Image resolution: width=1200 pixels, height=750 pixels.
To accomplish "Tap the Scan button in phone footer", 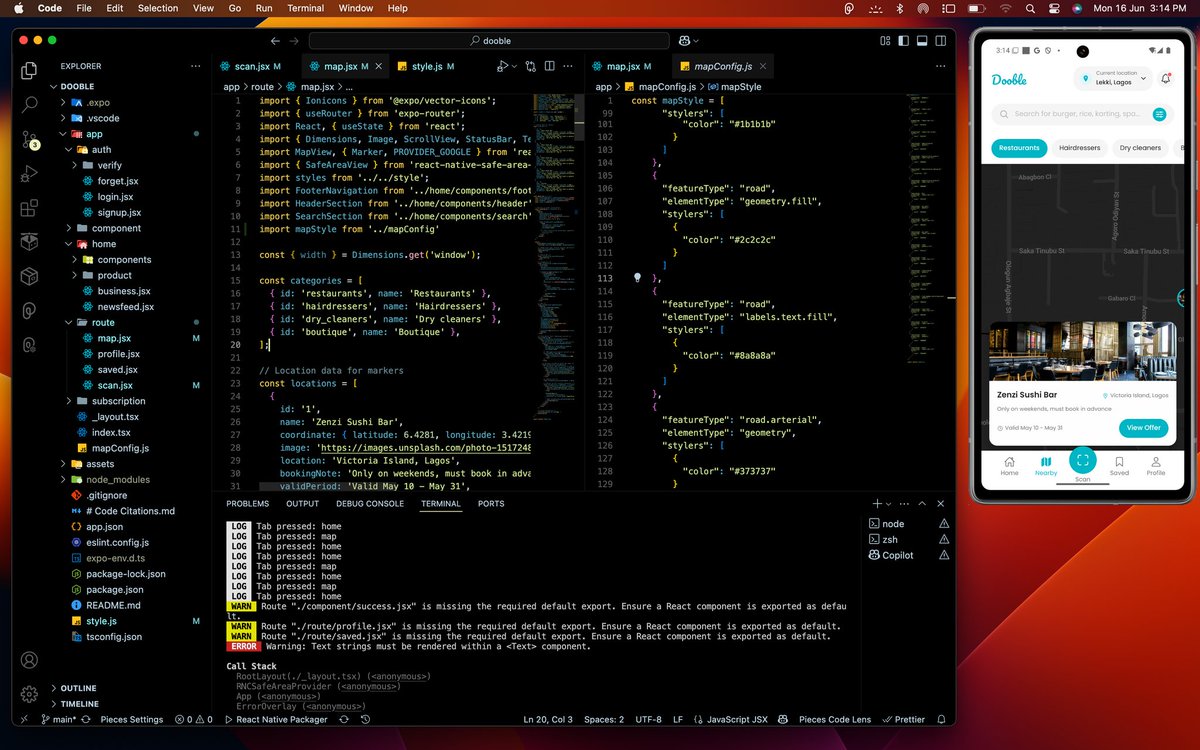I will pyautogui.click(x=1083, y=461).
